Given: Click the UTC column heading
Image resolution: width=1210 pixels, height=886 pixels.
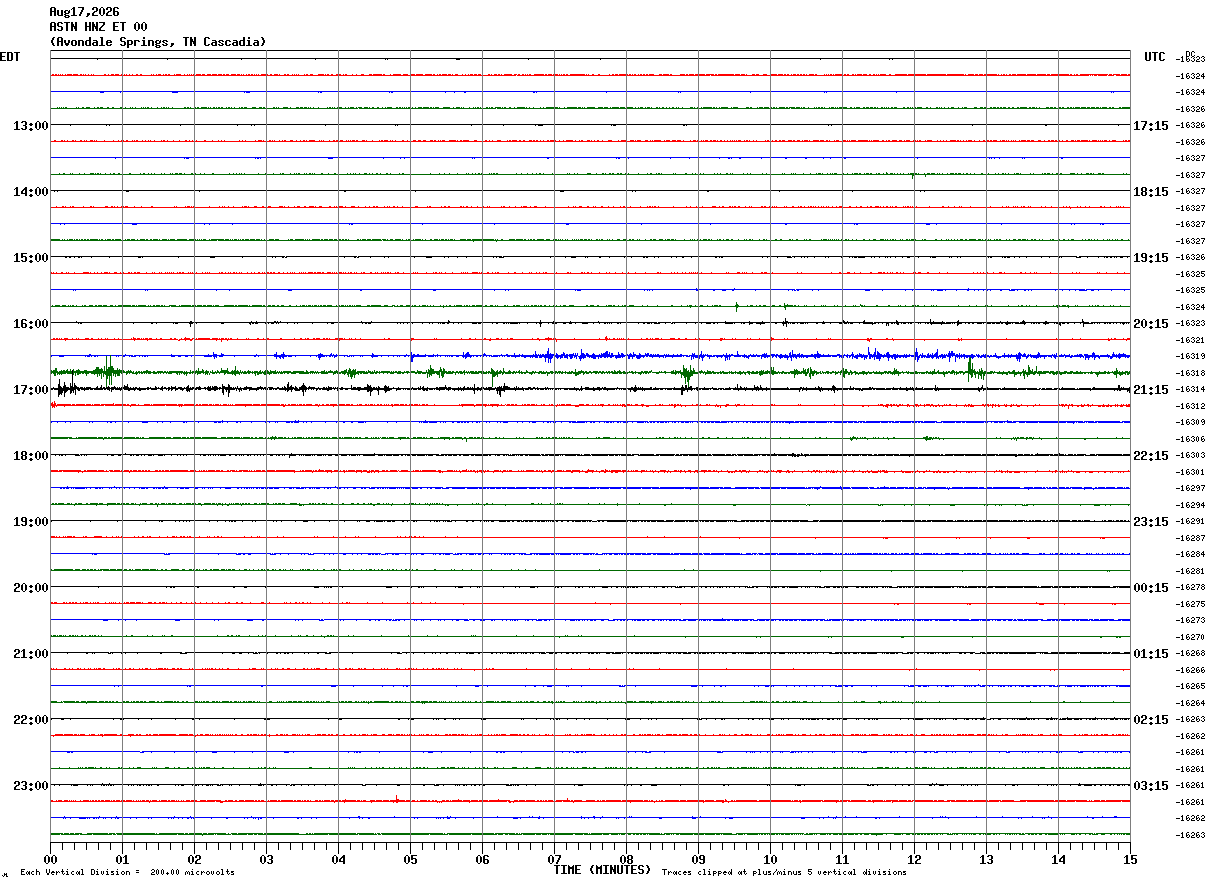Looking at the screenshot, I should [1155, 57].
